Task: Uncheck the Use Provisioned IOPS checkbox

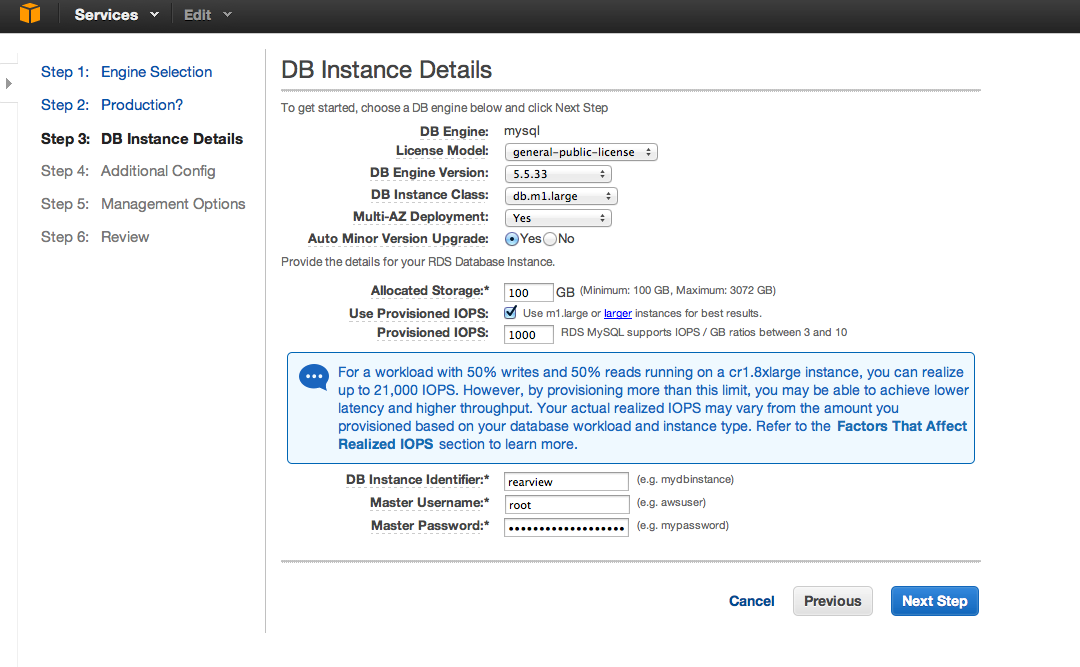Action: (x=510, y=313)
